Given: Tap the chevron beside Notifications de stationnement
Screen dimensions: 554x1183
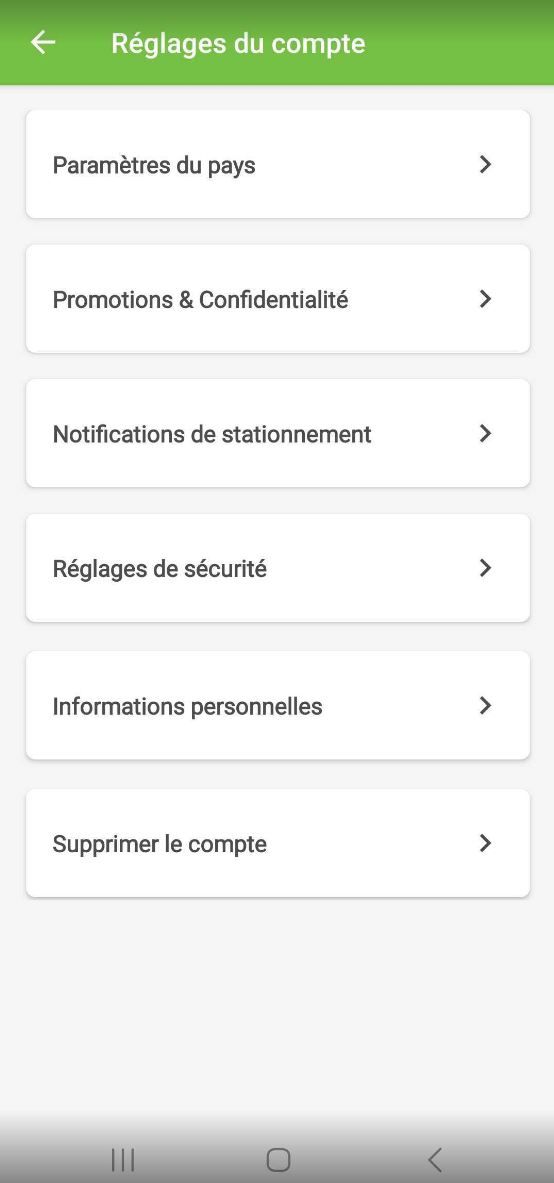Looking at the screenshot, I should coord(485,433).
